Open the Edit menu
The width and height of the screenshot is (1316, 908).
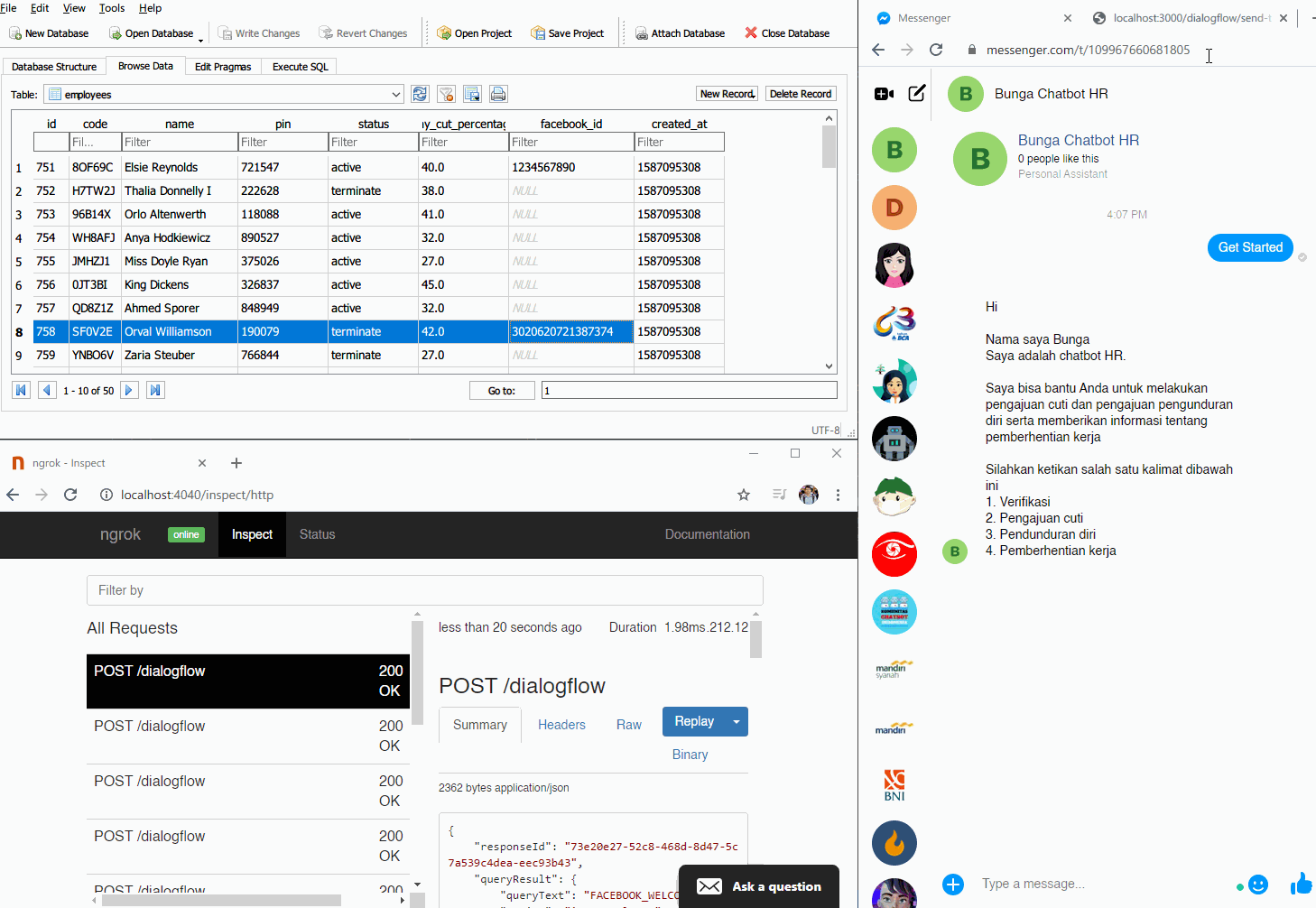(x=40, y=8)
